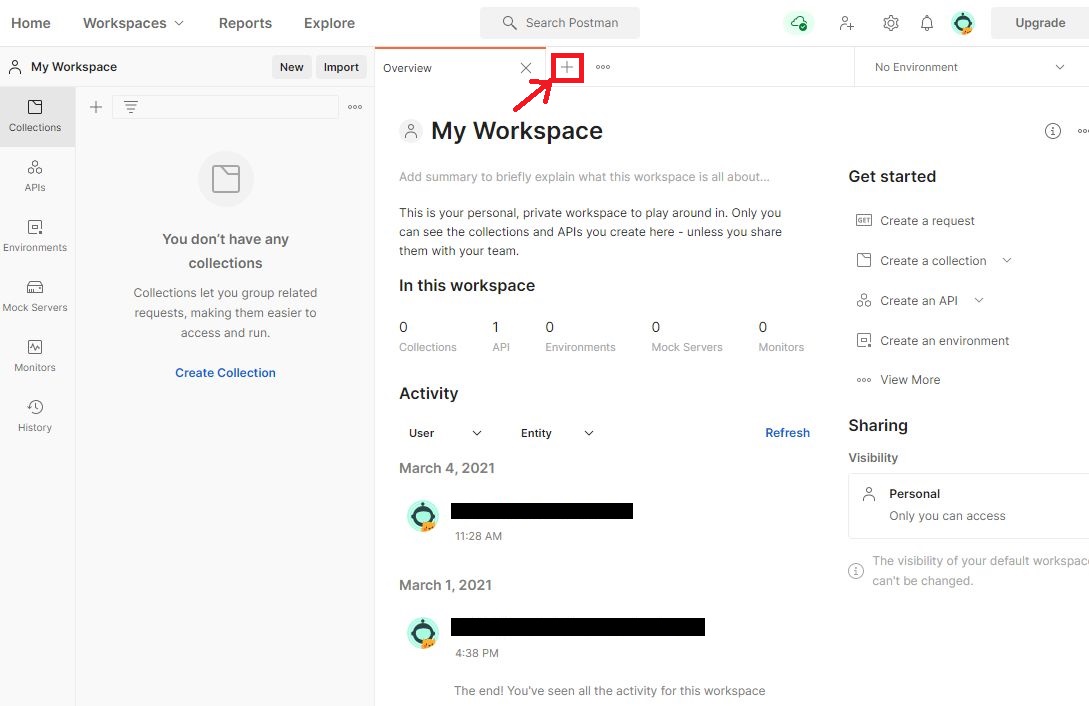This screenshot has width=1089, height=706.
Task: Open the Mock Servers sidebar panel
Action: 35,296
